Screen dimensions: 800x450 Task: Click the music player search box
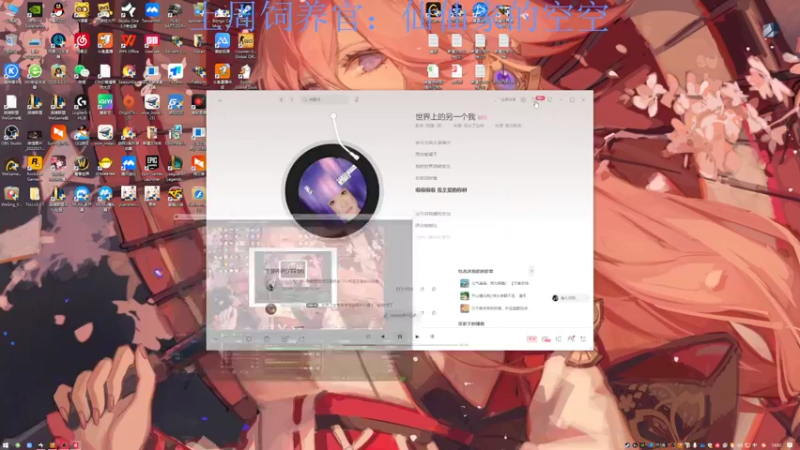(x=324, y=99)
